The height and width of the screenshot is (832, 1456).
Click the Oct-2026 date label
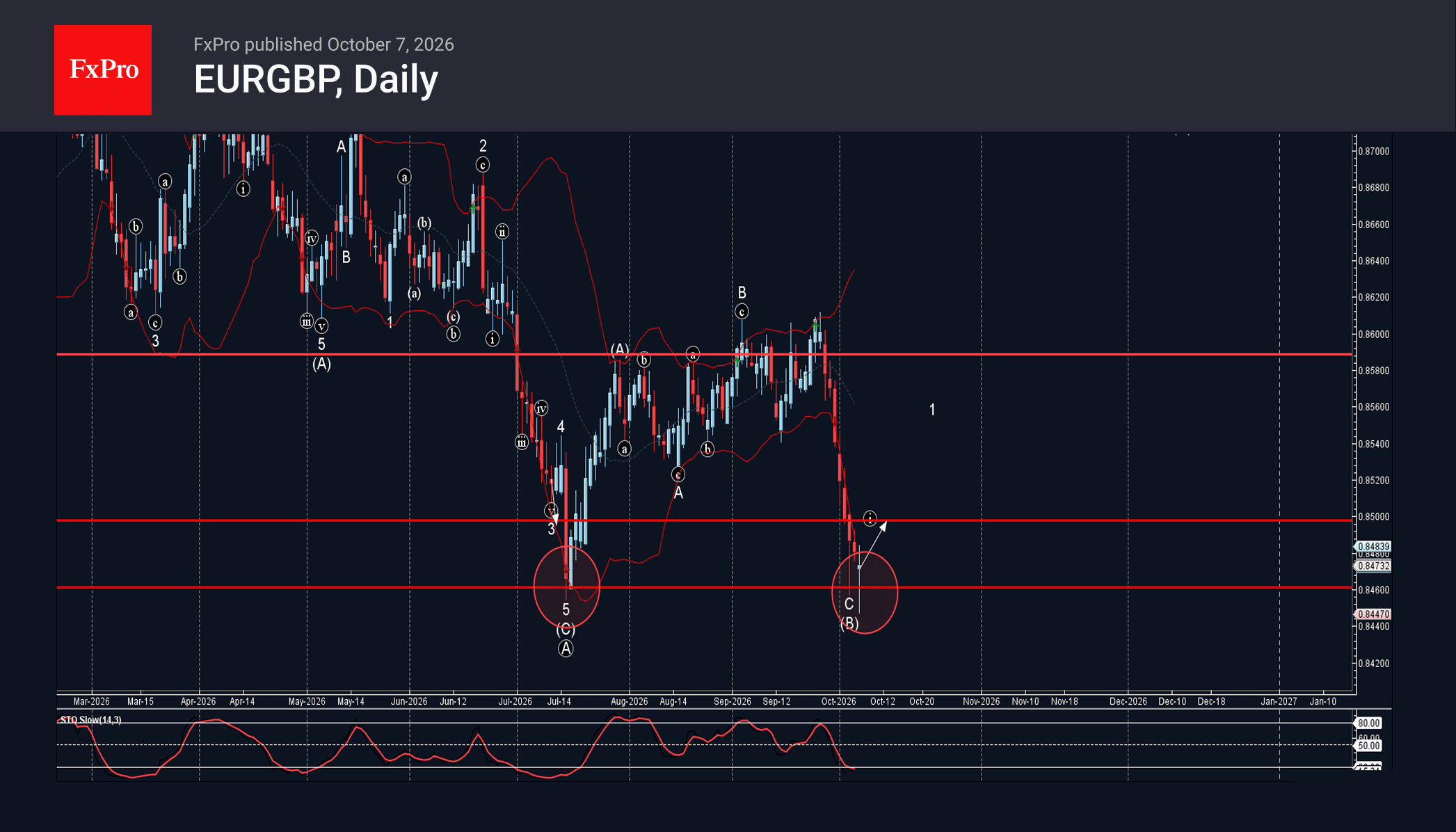click(x=838, y=701)
